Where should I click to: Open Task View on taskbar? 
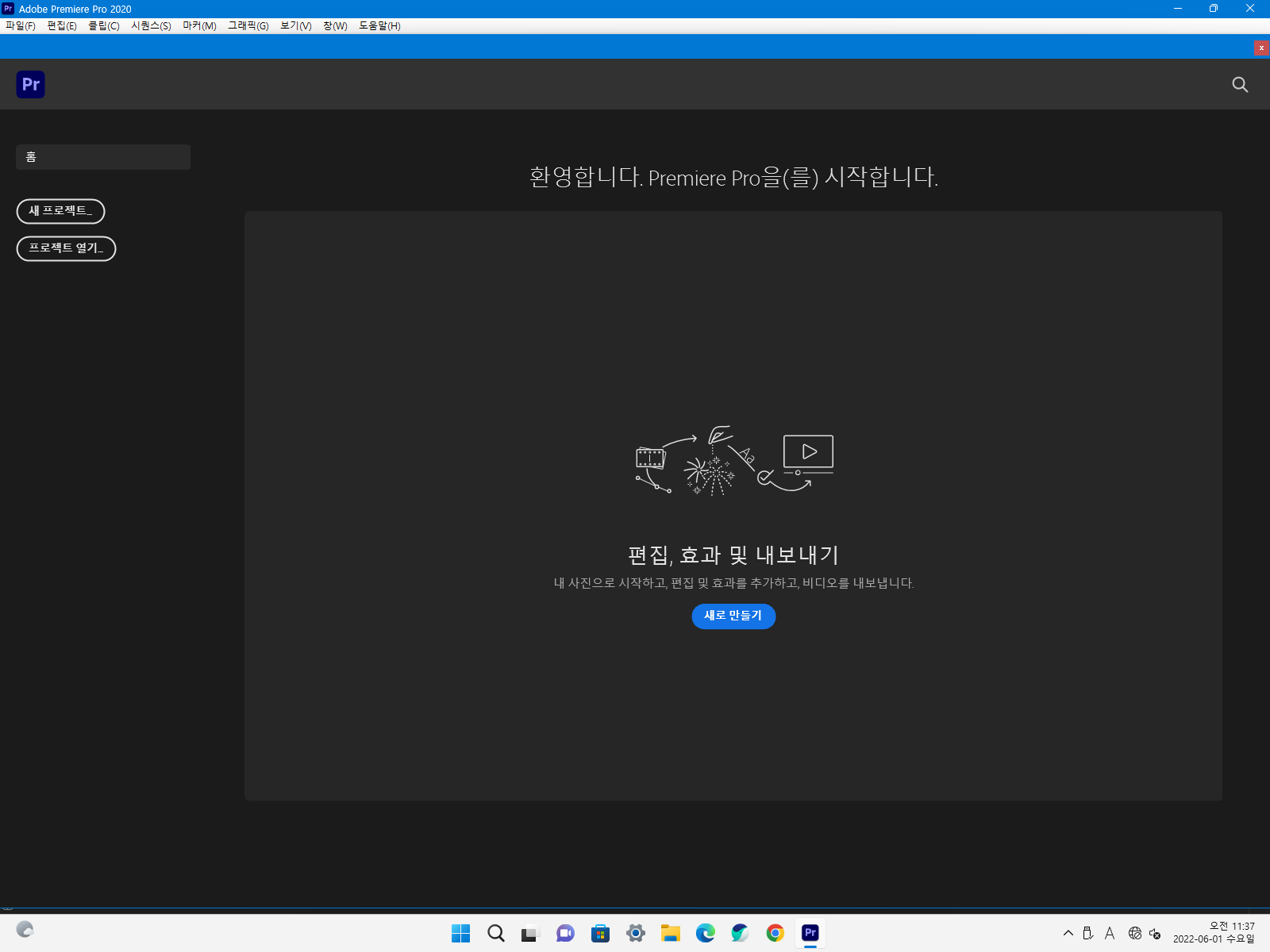click(x=530, y=933)
